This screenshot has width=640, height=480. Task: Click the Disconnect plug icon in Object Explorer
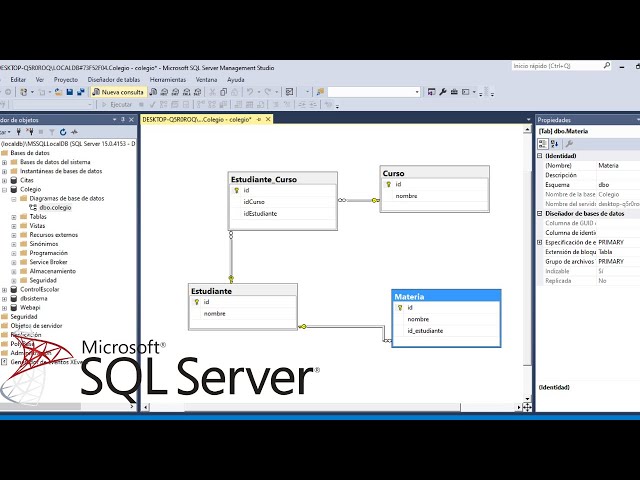click(30, 132)
